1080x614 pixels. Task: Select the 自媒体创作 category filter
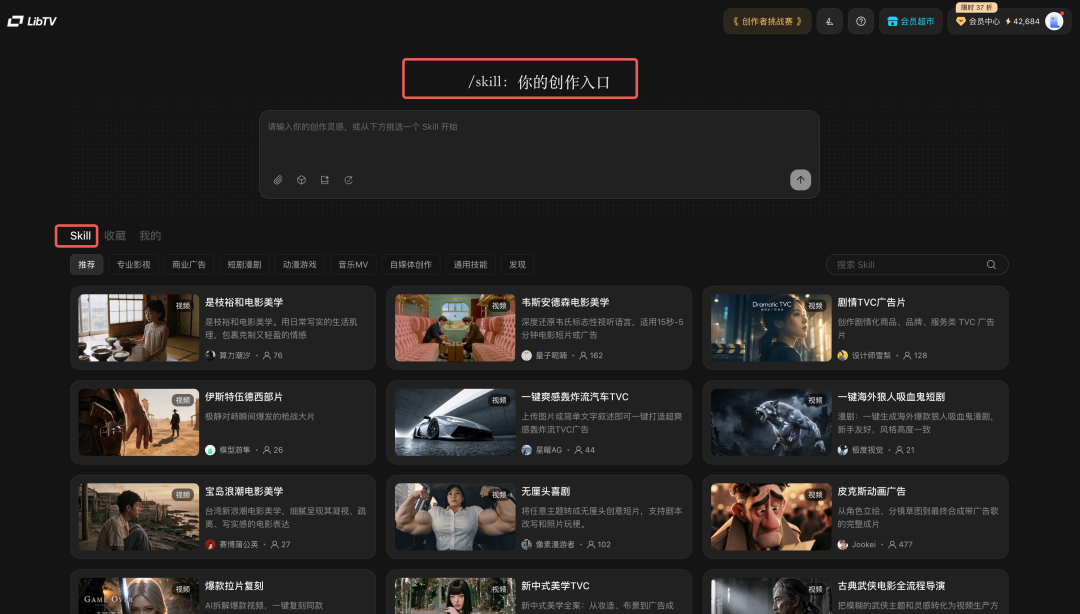(x=411, y=265)
